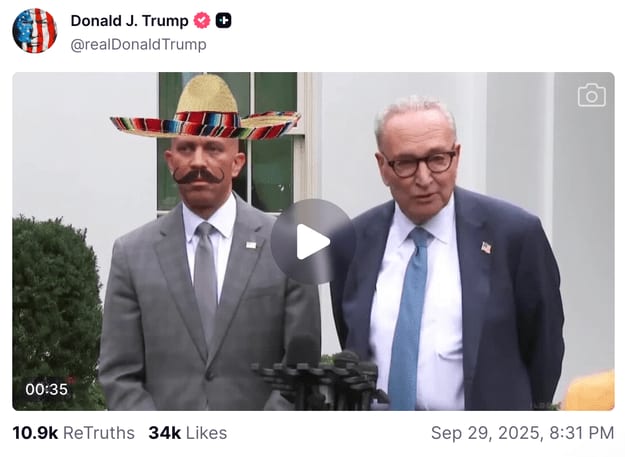Image resolution: width=625 pixels, height=457 pixels.
Task: Click the green hedge in the video
Action: pos(55,300)
